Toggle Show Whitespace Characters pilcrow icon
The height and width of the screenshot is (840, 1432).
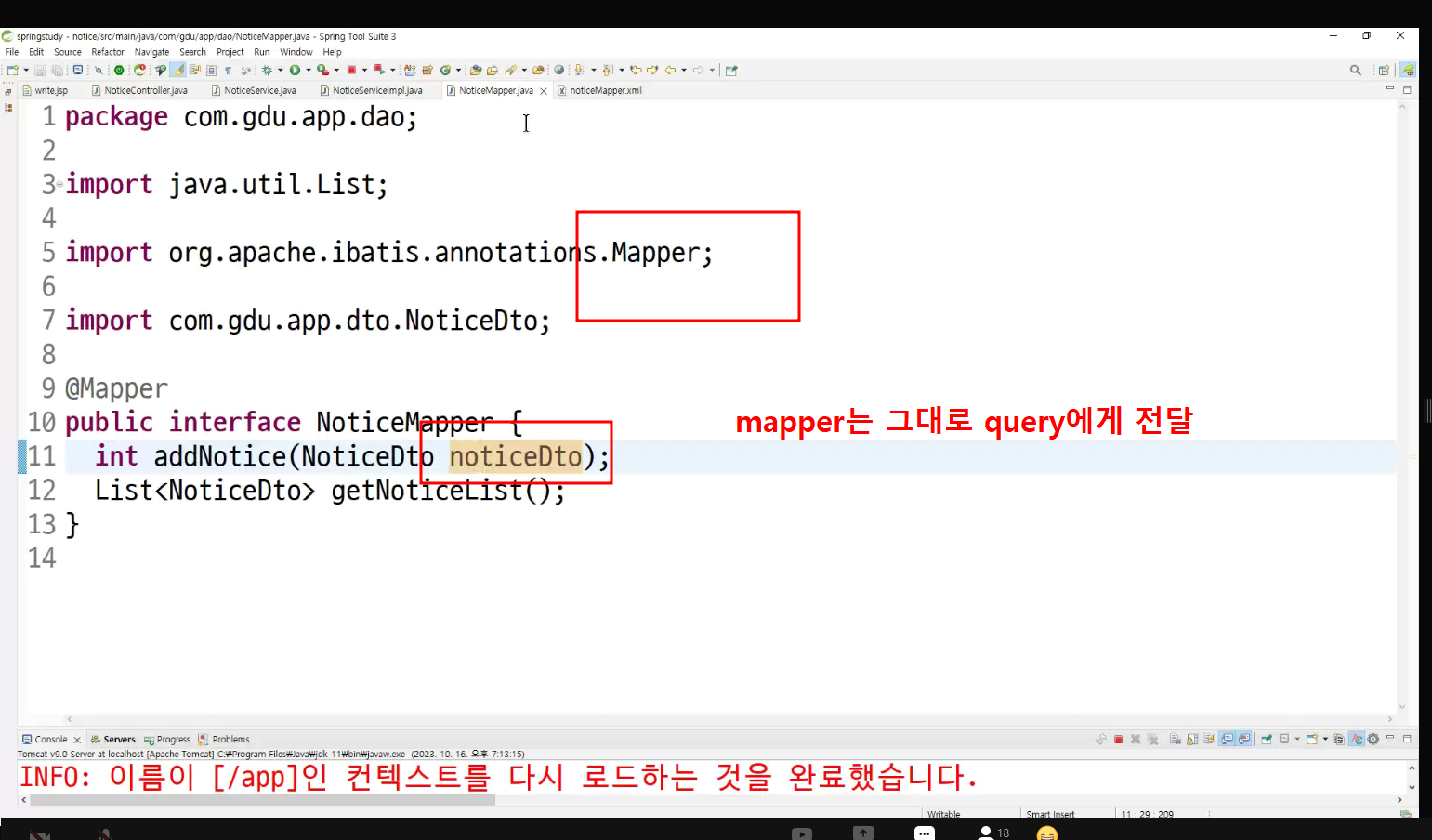pos(229,70)
